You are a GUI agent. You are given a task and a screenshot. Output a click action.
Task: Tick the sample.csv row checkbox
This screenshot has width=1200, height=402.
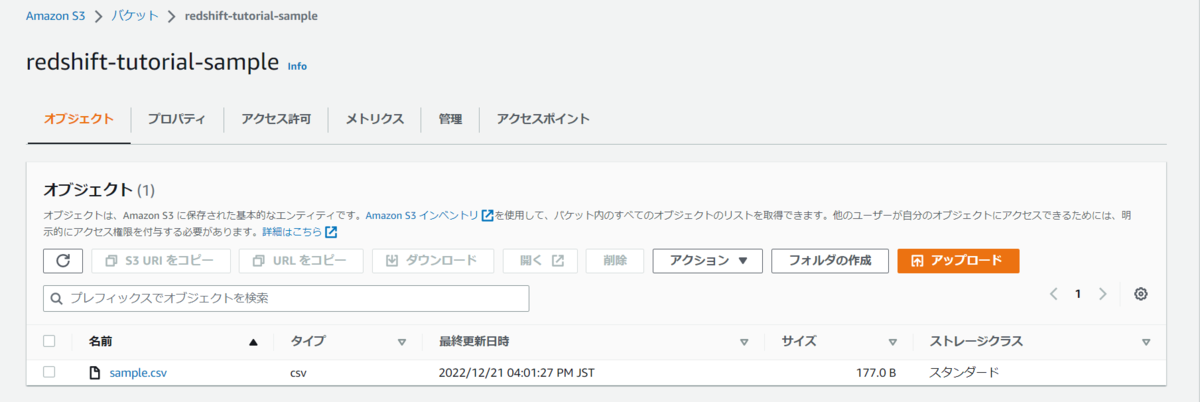(x=49, y=372)
